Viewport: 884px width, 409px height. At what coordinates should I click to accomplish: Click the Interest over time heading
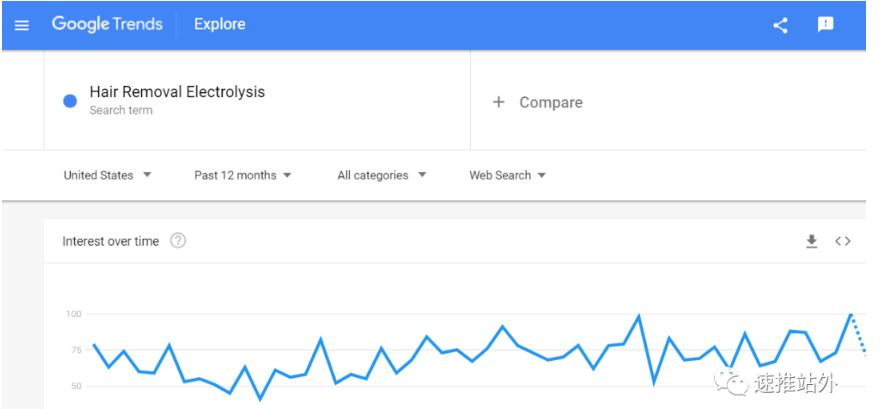110,241
